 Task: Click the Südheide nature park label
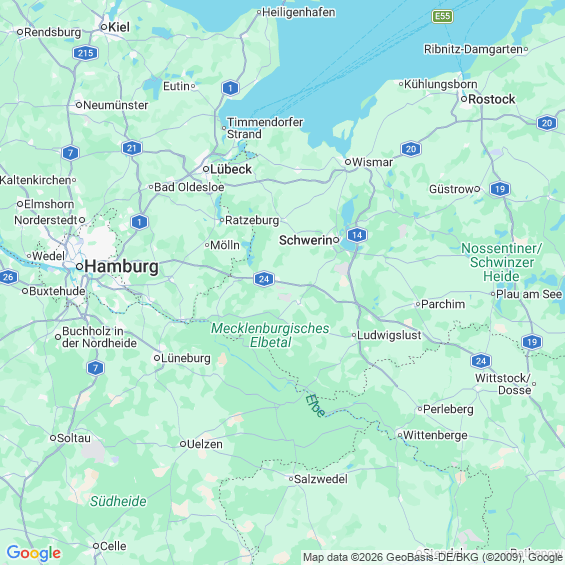point(118,501)
